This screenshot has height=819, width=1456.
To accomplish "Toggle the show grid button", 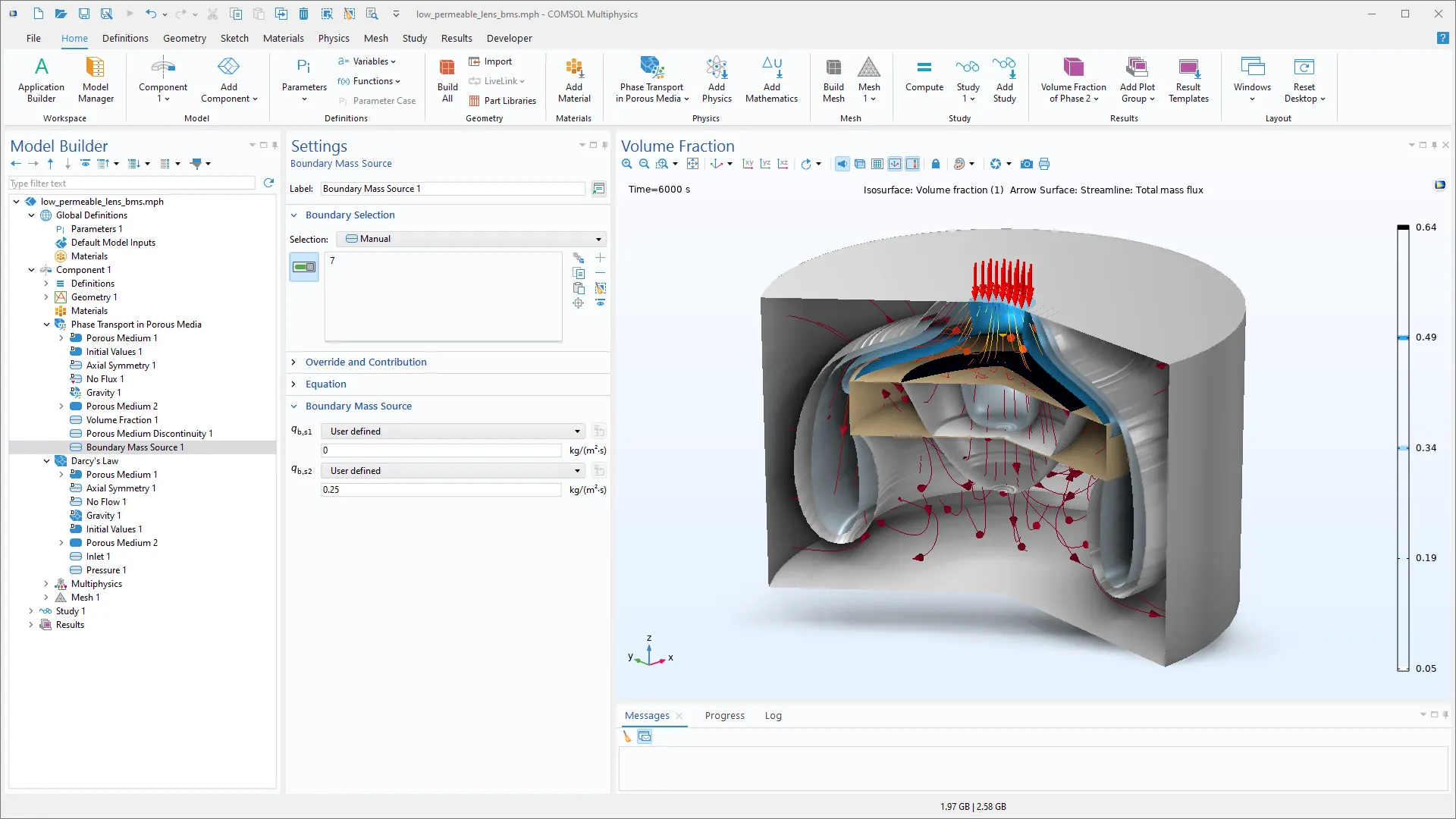I will click(x=877, y=164).
